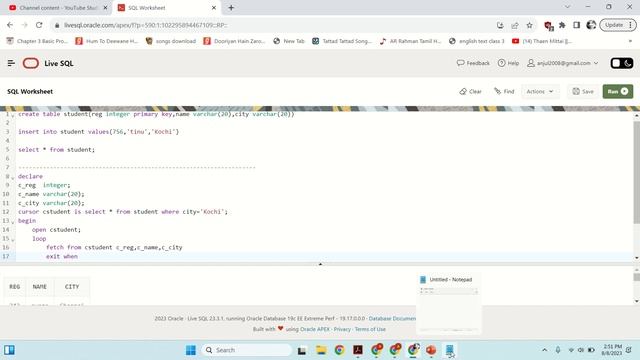Open Find in the worksheet
Screen dimensions: 640x360
[504, 91]
